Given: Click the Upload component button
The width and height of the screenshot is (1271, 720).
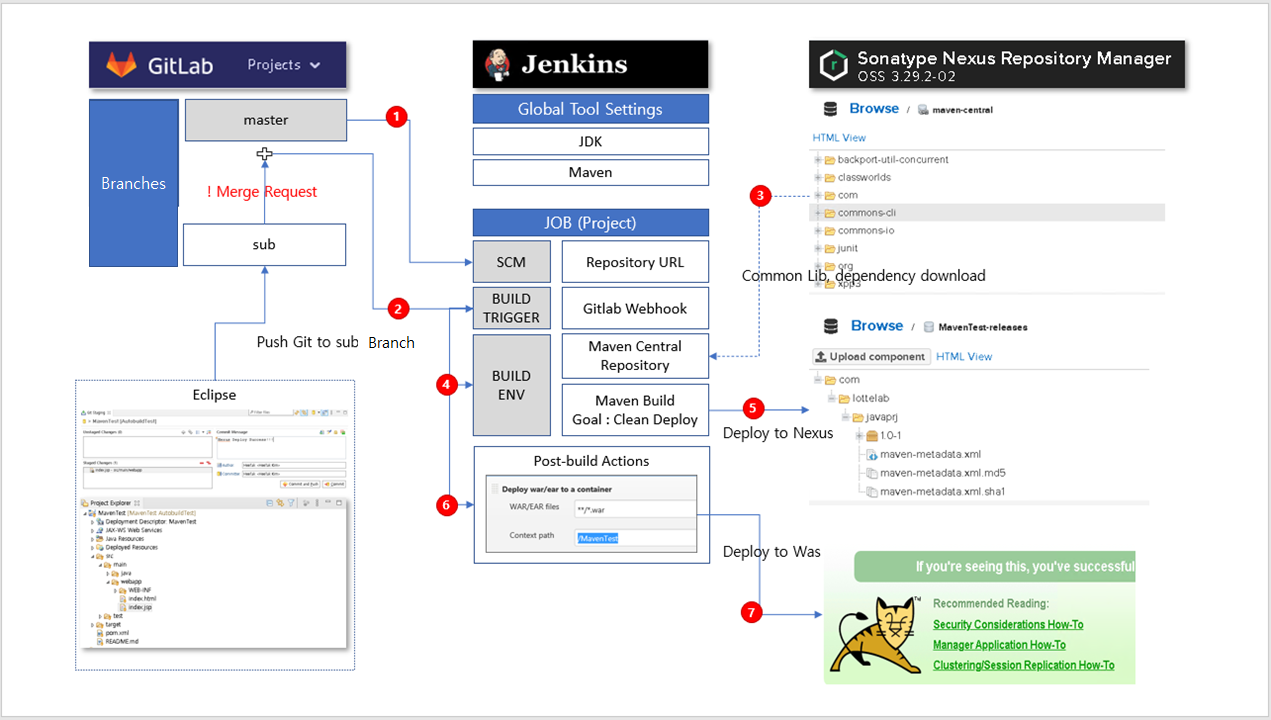Looking at the screenshot, I should click(871, 356).
